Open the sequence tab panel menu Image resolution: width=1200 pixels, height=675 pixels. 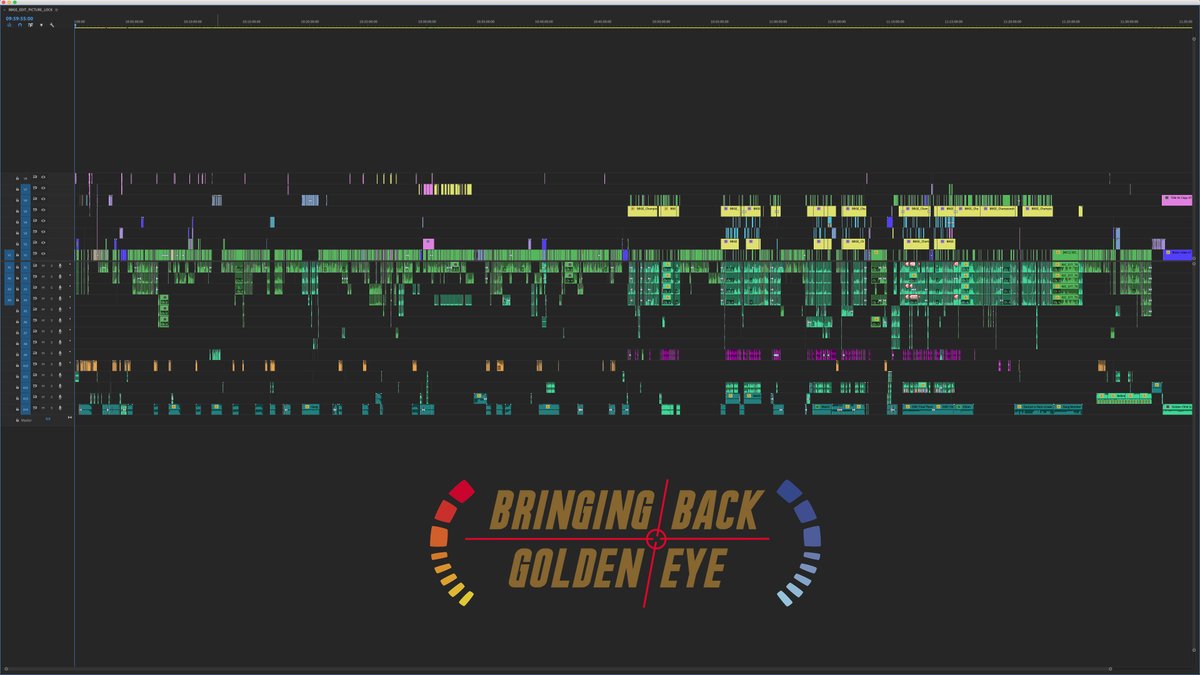(56, 10)
